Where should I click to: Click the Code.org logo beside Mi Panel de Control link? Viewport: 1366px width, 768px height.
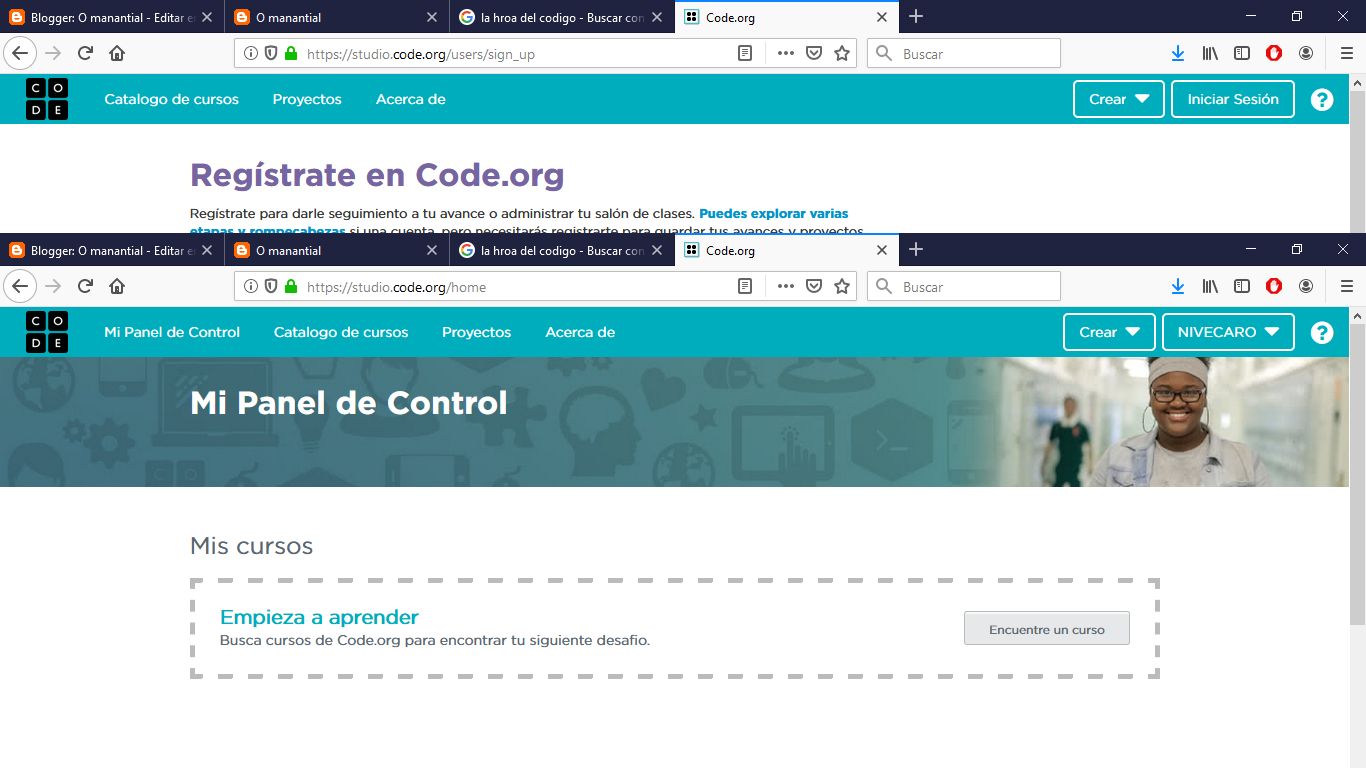(x=47, y=332)
